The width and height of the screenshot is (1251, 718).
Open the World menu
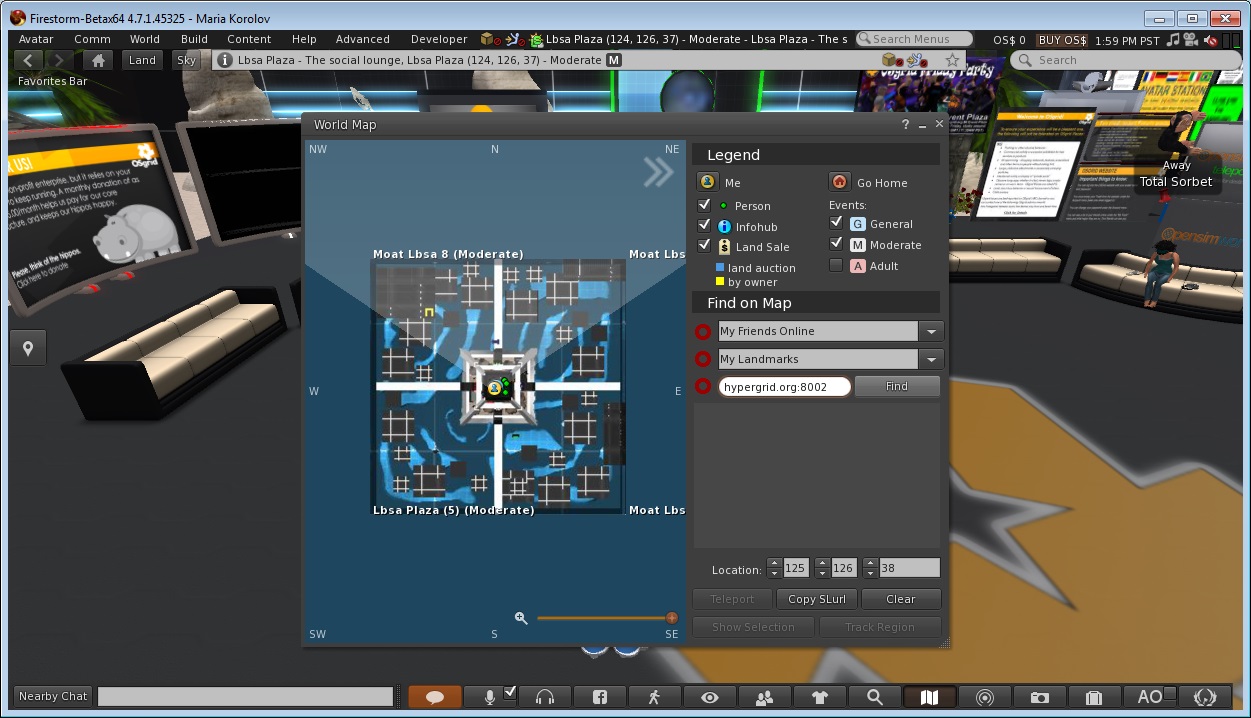point(145,39)
